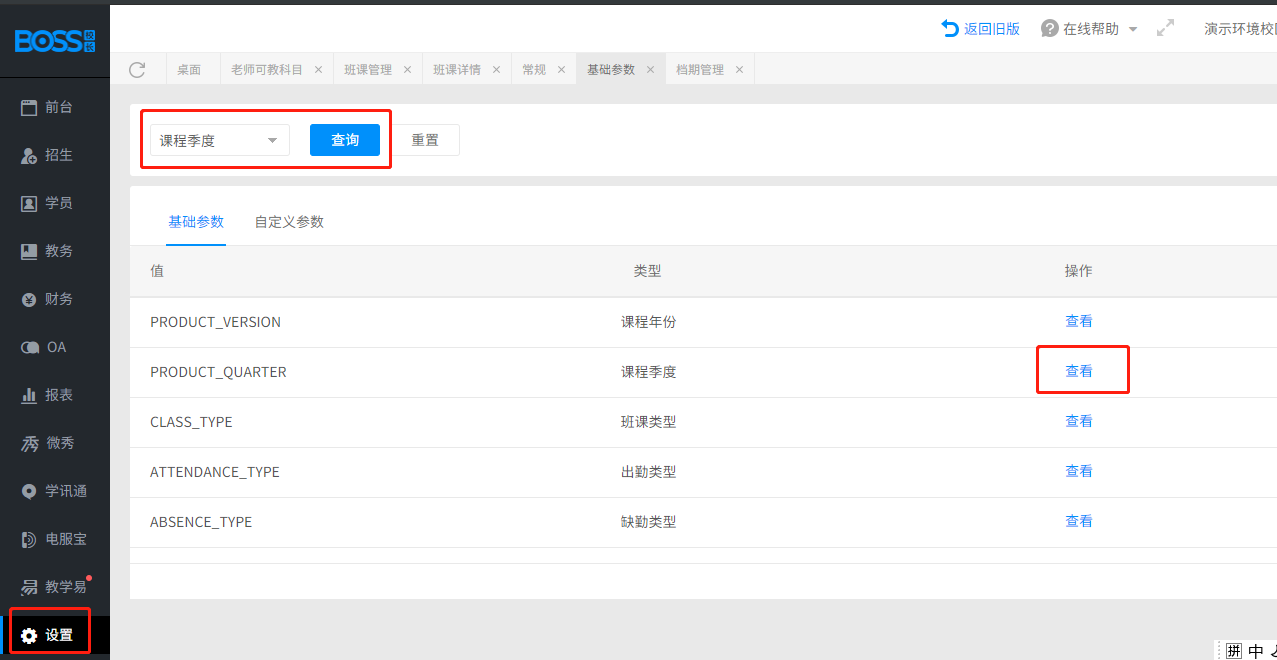Screen dimensions: 1277x660
Task: Click the BOSS logo
Action: (x=55, y=41)
